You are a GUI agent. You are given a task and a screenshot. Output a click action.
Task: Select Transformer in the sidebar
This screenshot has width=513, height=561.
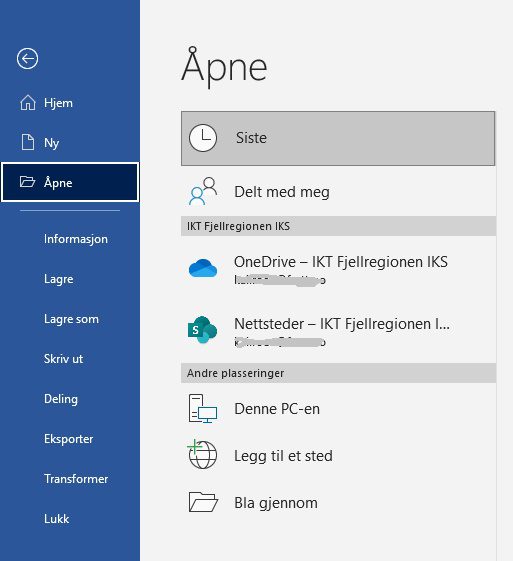[x=70, y=479]
